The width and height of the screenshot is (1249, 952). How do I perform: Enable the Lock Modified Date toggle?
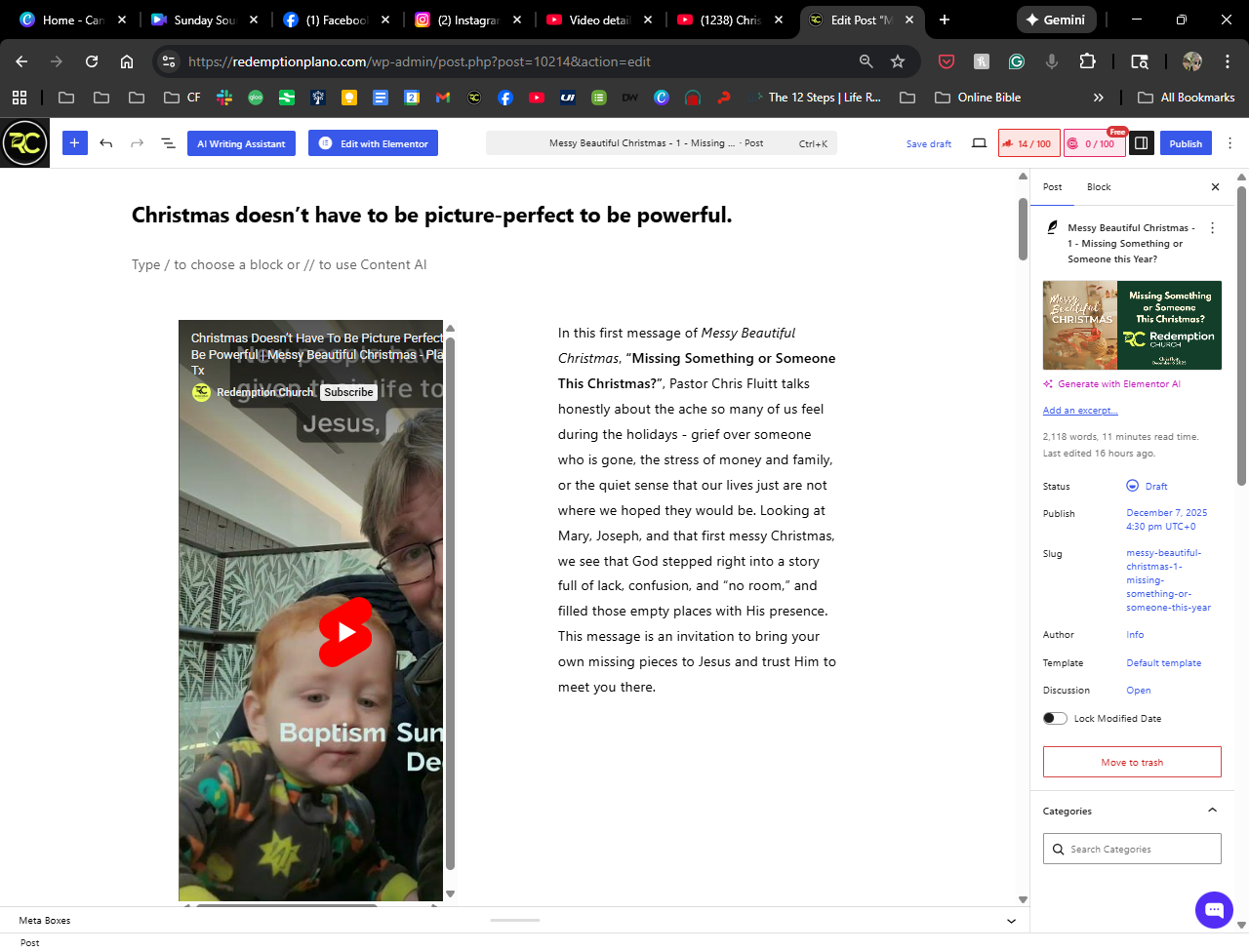[x=1055, y=719]
